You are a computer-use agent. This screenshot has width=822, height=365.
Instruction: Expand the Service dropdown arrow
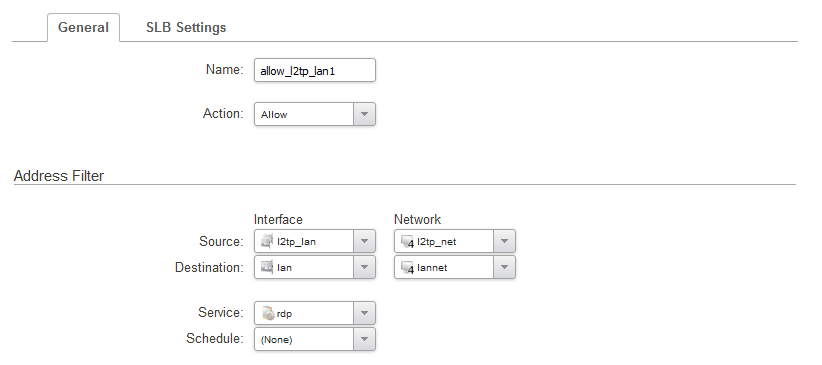(x=364, y=313)
